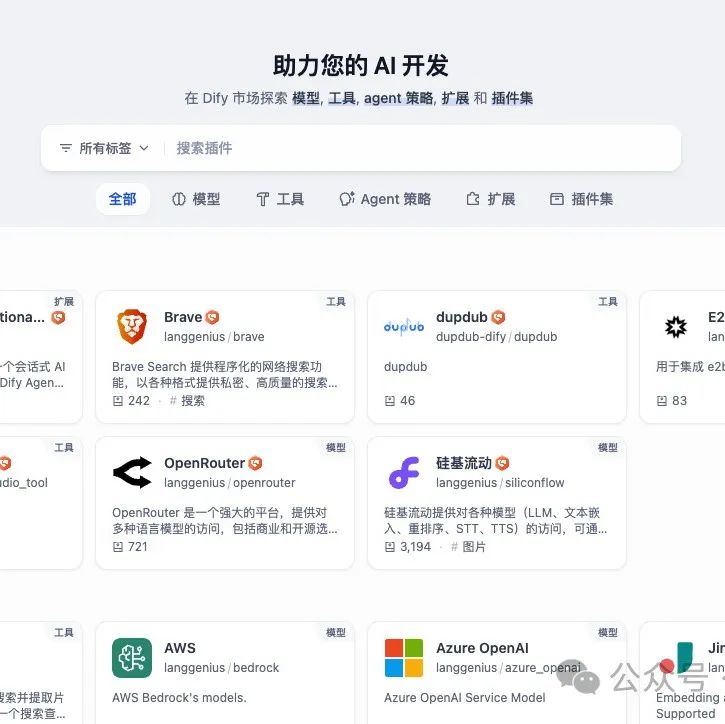725x724 pixels.
Task: Click the OpenRouter description text
Action: pos(225,521)
